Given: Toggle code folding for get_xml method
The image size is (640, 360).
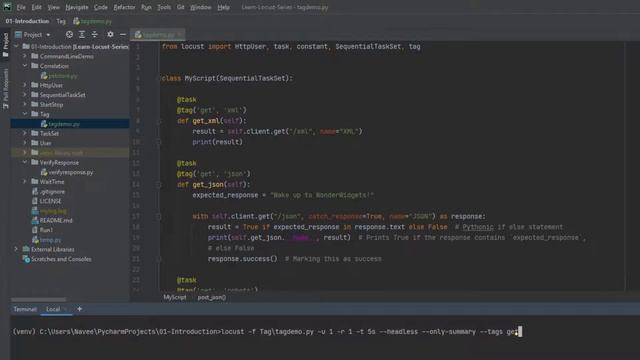Looking at the screenshot, I should (x=159, y=121).
